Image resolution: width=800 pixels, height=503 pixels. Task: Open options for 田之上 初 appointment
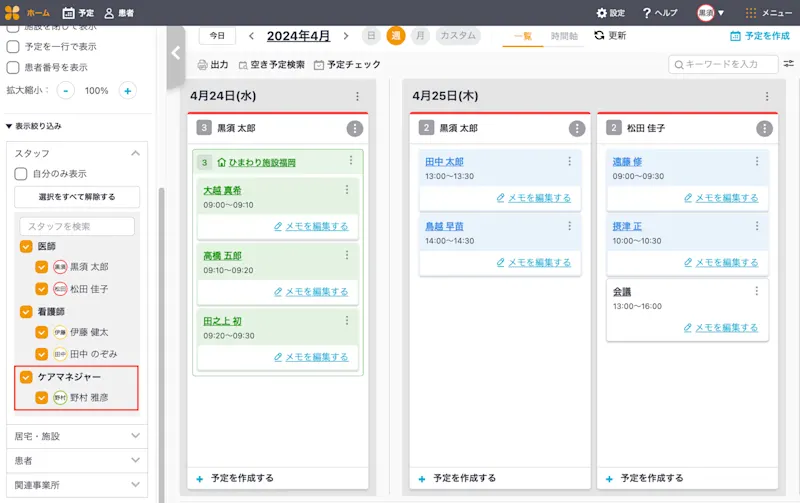pos(347,320)
